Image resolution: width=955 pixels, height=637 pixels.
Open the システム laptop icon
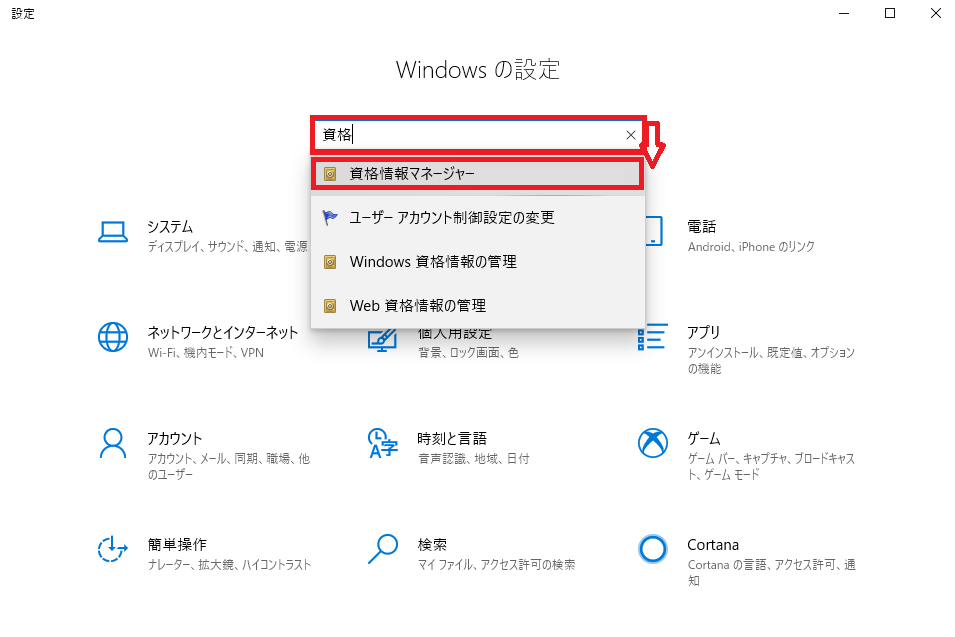pyautogui.click(x=113, y=232)
